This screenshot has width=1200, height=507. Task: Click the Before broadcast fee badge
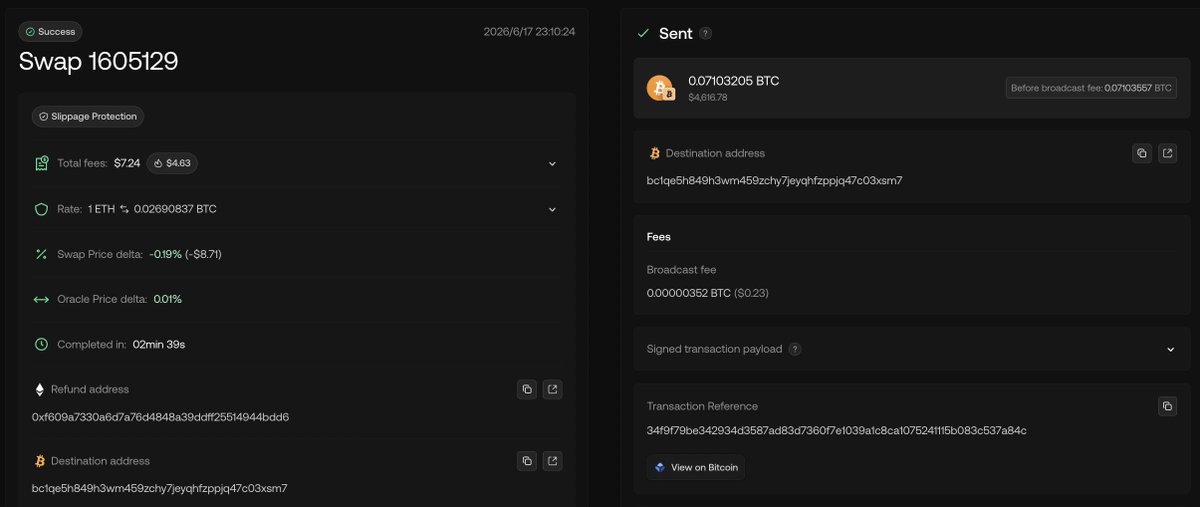(1091, 88)
